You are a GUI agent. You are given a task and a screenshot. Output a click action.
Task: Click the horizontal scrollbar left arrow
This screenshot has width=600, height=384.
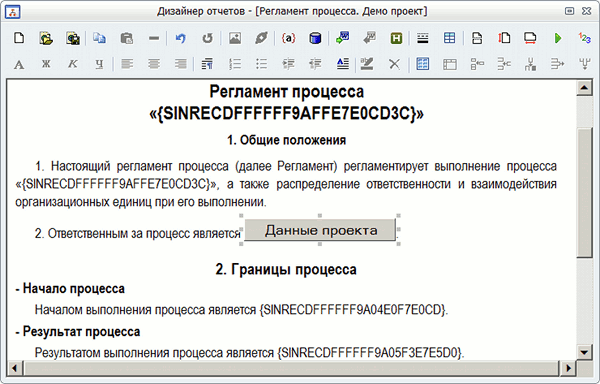coord(15,368)
